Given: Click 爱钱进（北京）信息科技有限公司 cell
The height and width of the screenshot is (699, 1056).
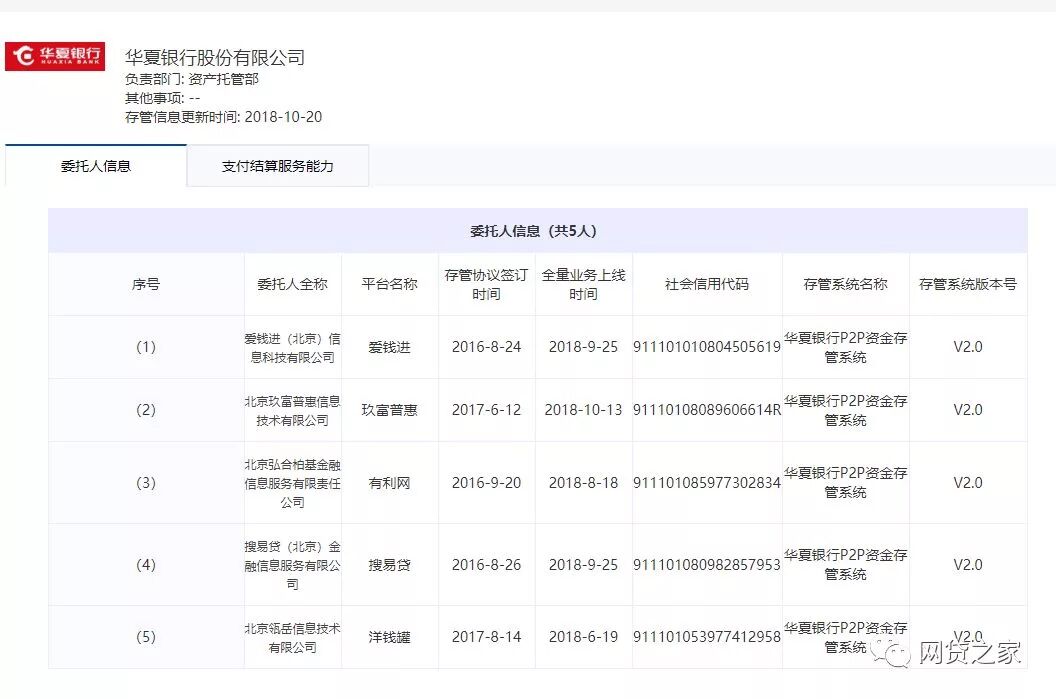Looking at the screenshot, I should pyautogui.click(x=292, y=347).
